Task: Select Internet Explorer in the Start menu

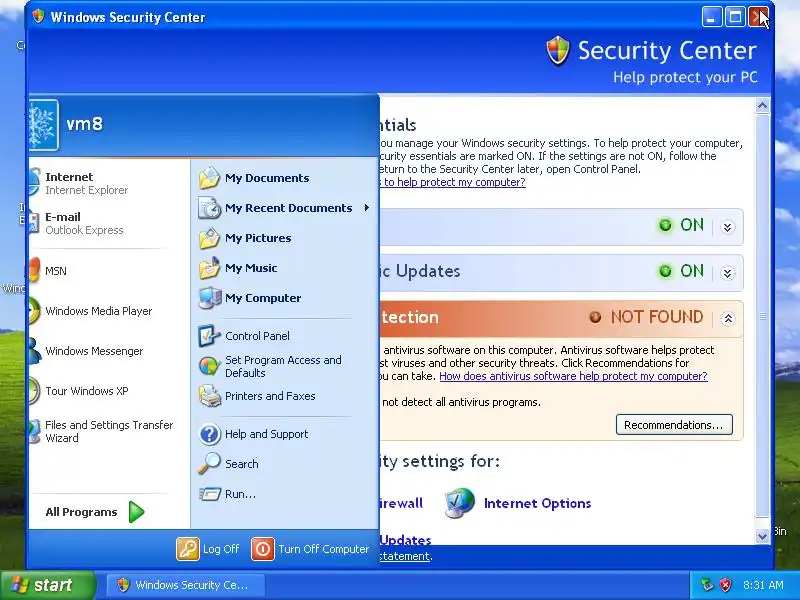Action: [x=109, y=183]
